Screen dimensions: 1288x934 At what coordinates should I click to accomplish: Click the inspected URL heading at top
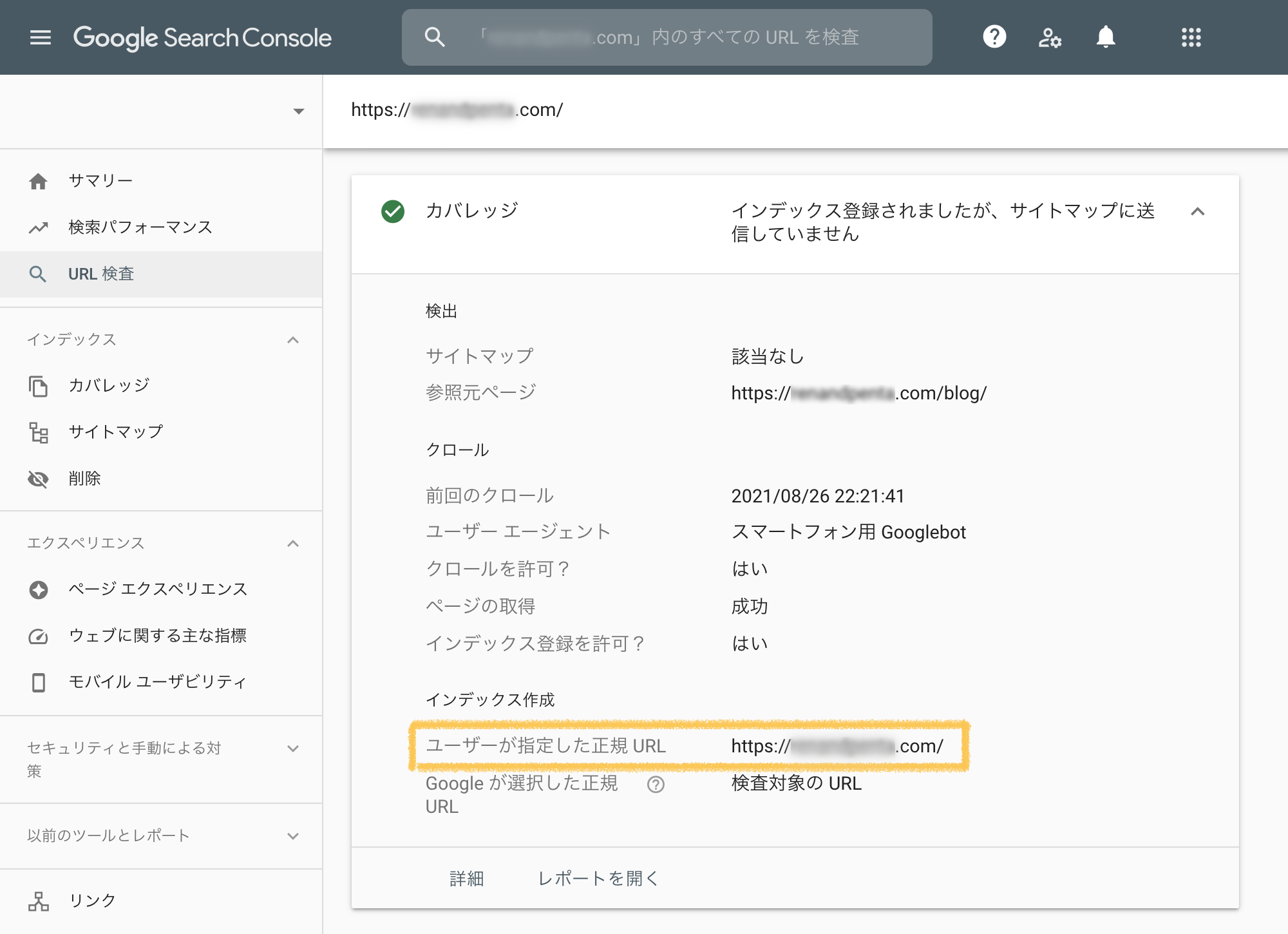coord(457,110)
